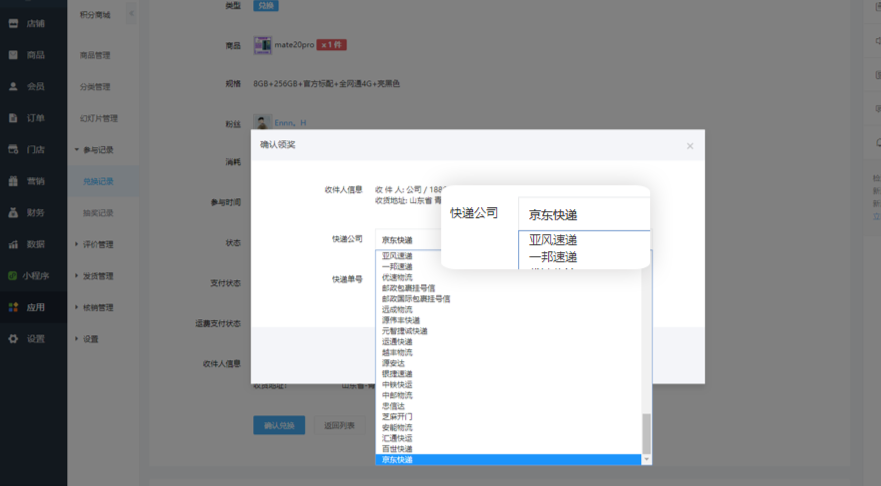Select 汇通快运 from the courier list

(x=508, y=438)
